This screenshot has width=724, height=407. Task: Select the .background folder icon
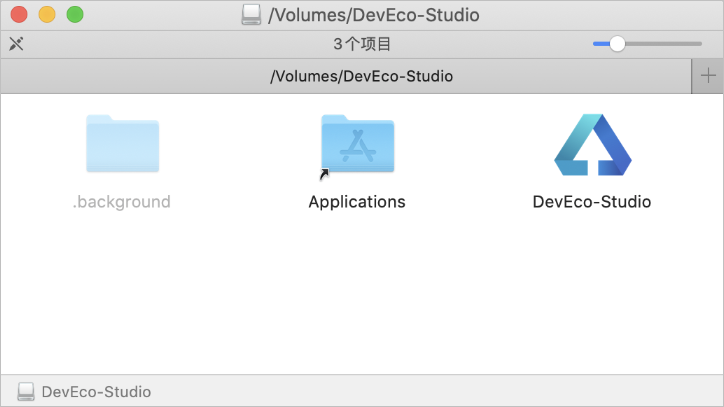122,144
